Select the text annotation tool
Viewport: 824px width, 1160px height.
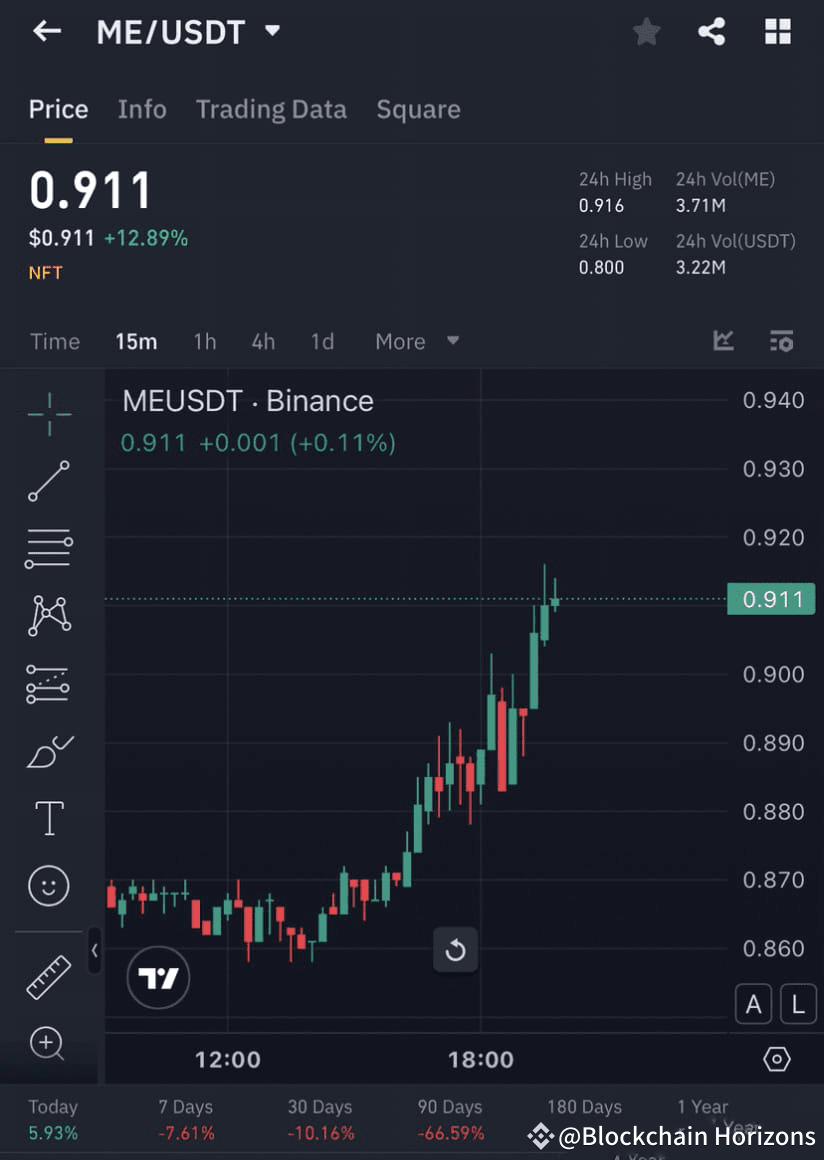pos(50,818)
